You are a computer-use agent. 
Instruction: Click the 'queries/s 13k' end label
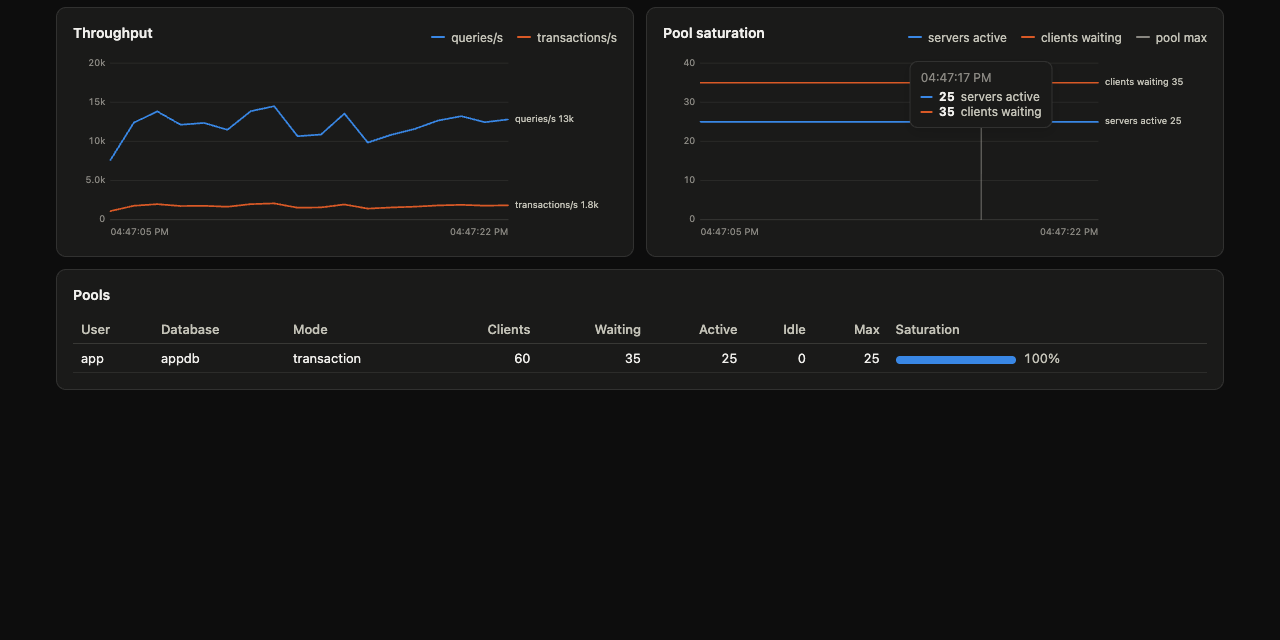[544, 119]
